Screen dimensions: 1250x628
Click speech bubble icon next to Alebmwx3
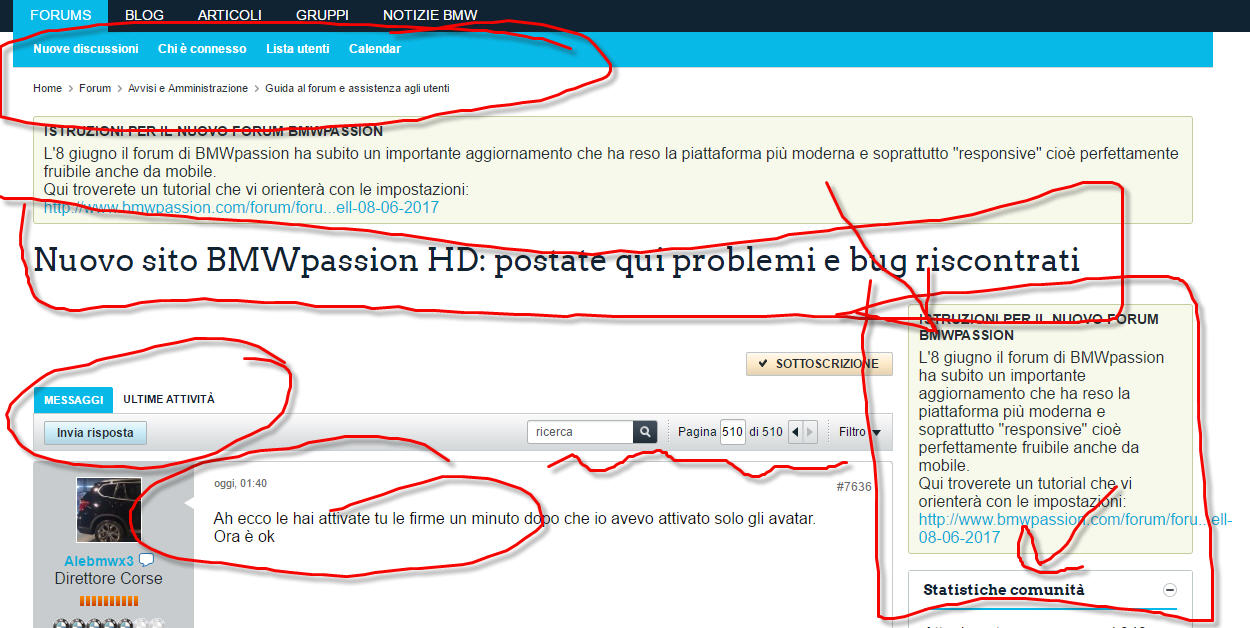pyautogui.click(x=146, y=560)
